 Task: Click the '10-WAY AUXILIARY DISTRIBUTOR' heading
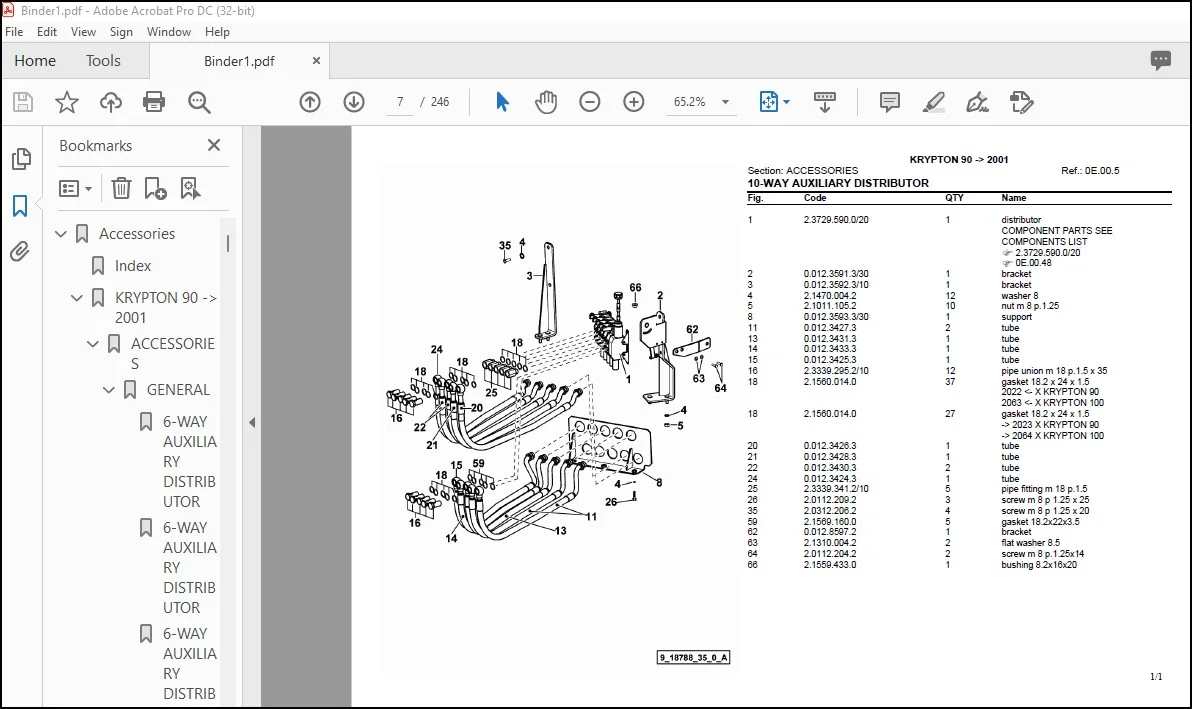(838, 183)
